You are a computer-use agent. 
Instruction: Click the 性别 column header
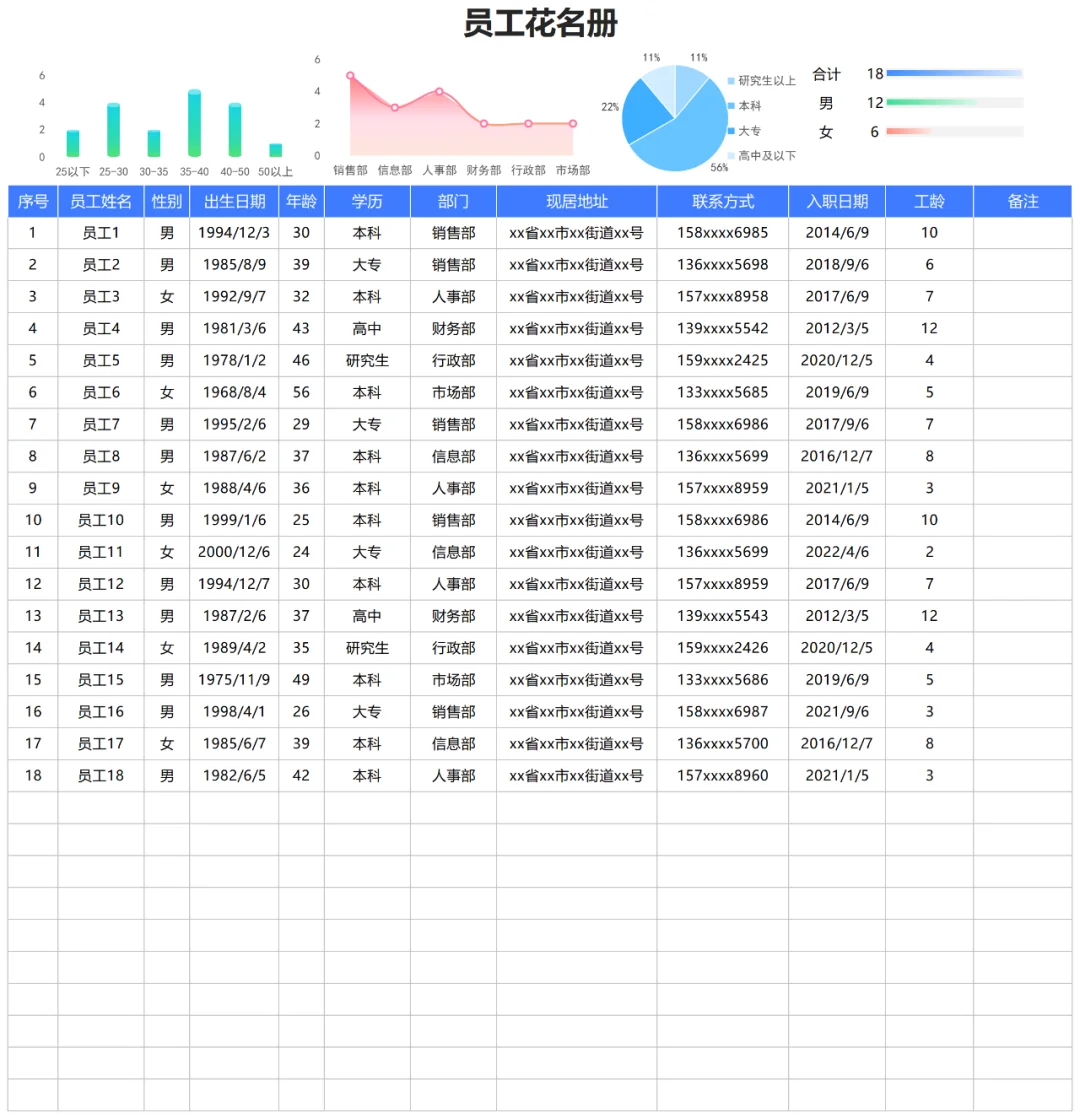[x=167, y=202]
